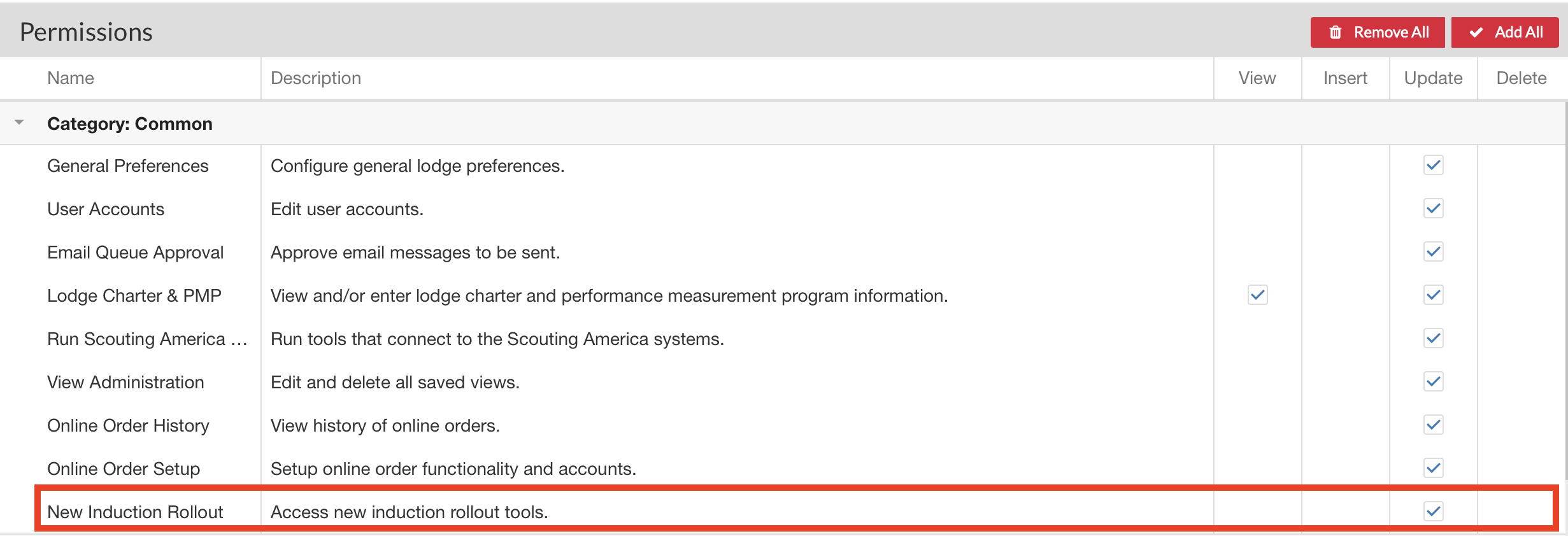Sort by the Name column header
Image resolution: width=1568 pixels, height=536 pixels.
[71, 78]
